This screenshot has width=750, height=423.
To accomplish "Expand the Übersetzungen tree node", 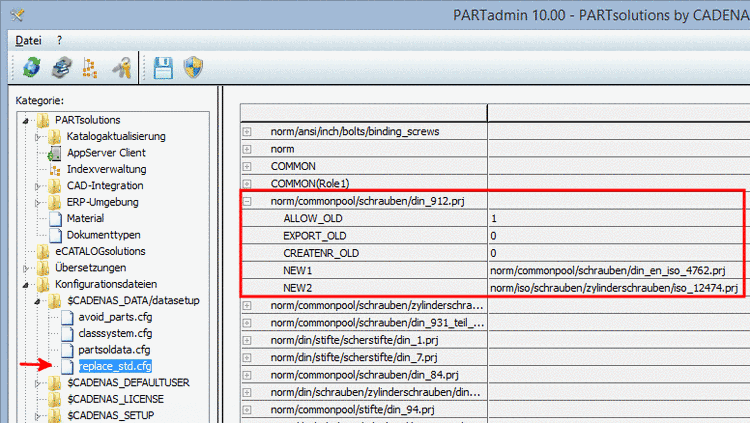I will 26,268.
